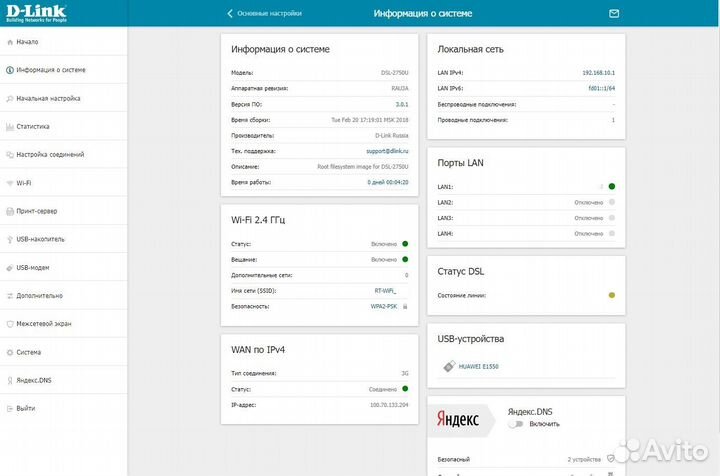The image size is (720, 476).
Task: Click the exit icon beside Выйти
Action: point(10,409)
